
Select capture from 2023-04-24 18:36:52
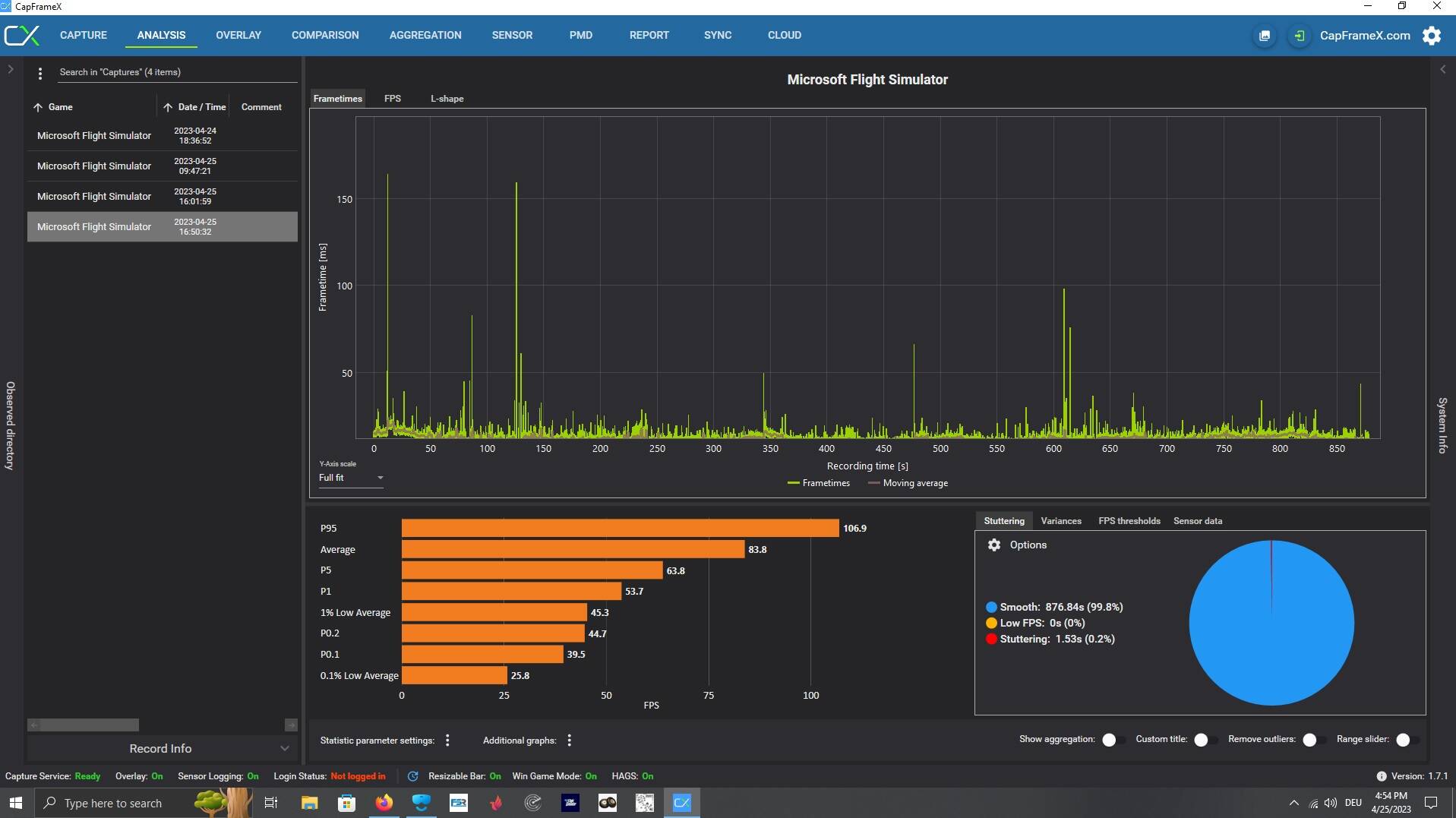[x=163, y=136]
